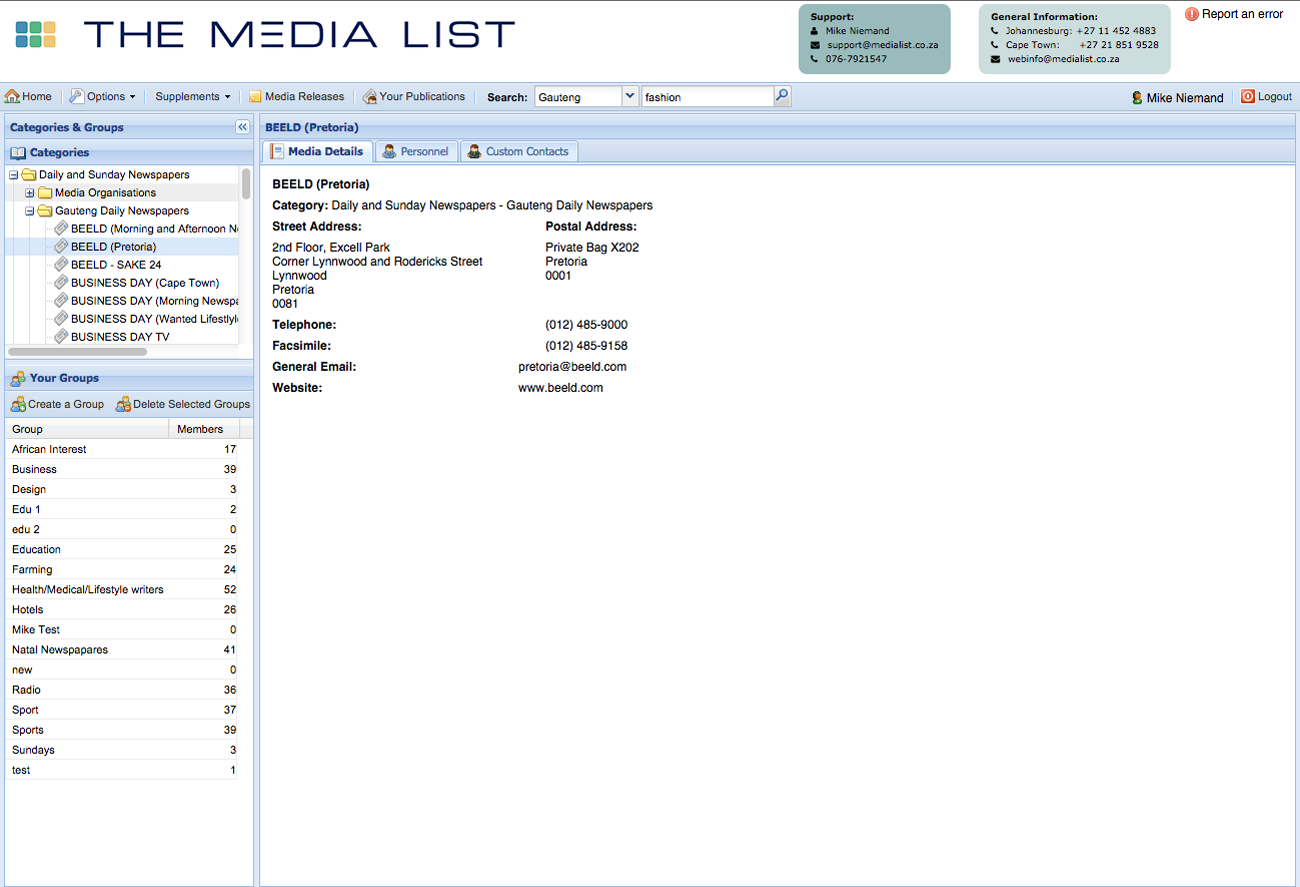
Task: Click Delete Selected Groups button
Action: click(x=183, y=404)
